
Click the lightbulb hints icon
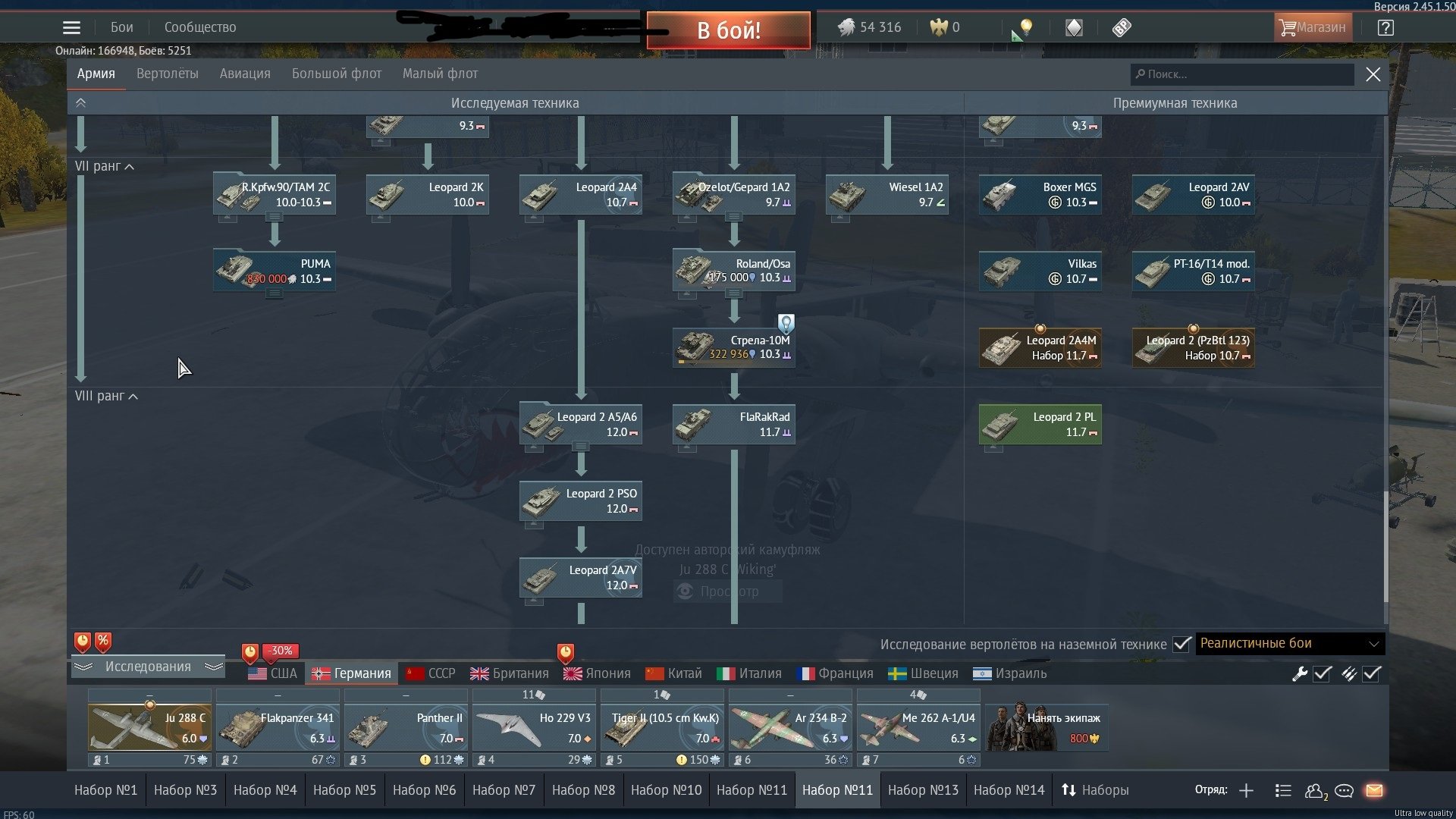[x=1026, y=28]
